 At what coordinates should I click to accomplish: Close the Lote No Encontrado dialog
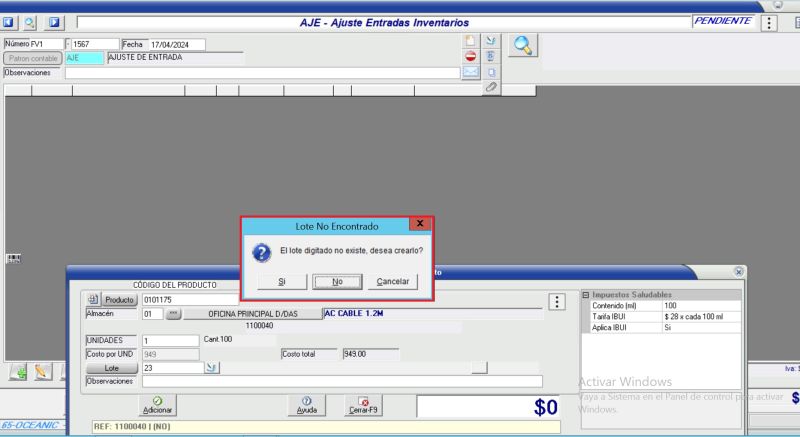(x=419, y=226)
